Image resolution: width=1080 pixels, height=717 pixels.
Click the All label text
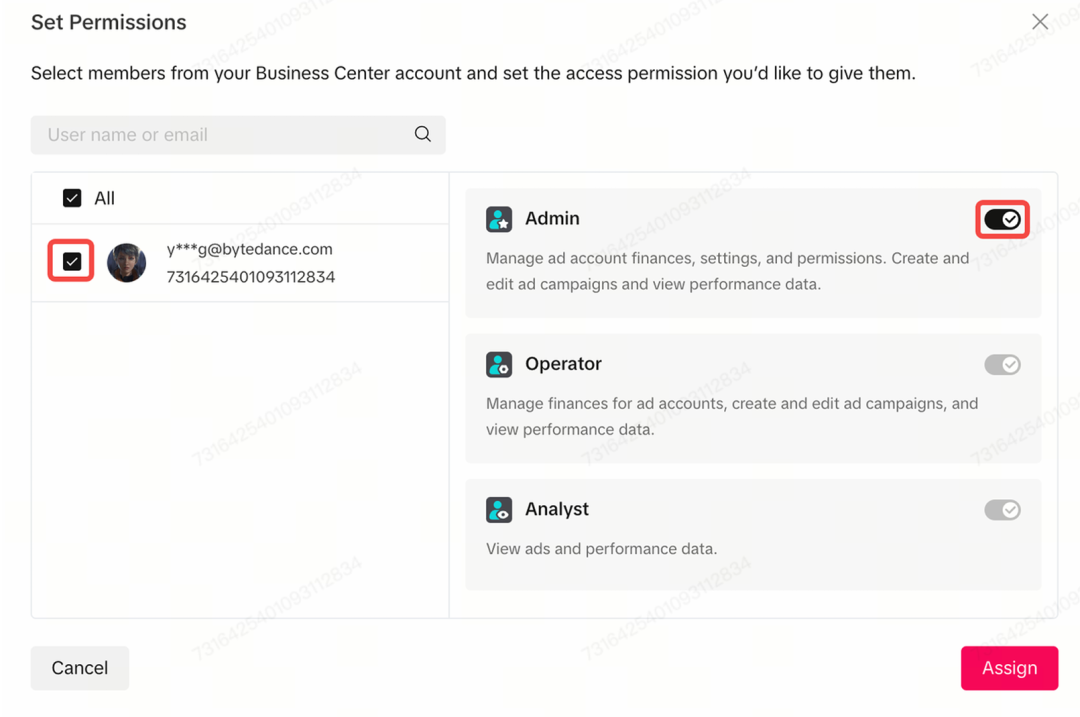click(x=104, y=198)
